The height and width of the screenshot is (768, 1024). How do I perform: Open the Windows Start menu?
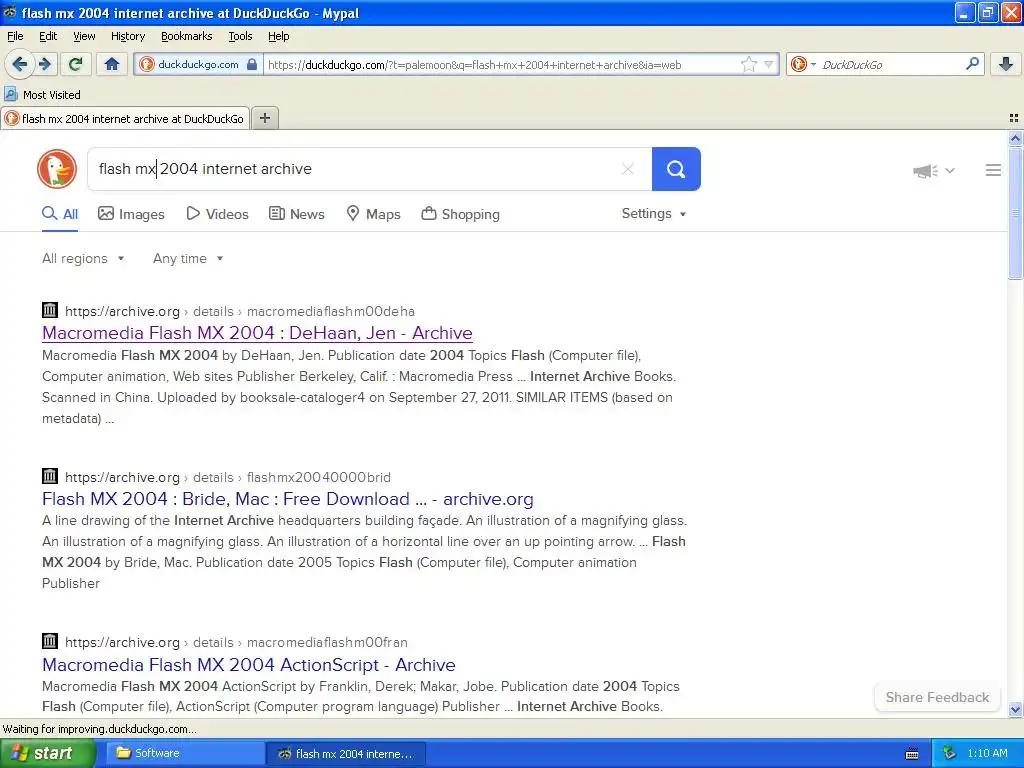click(48, 754)
